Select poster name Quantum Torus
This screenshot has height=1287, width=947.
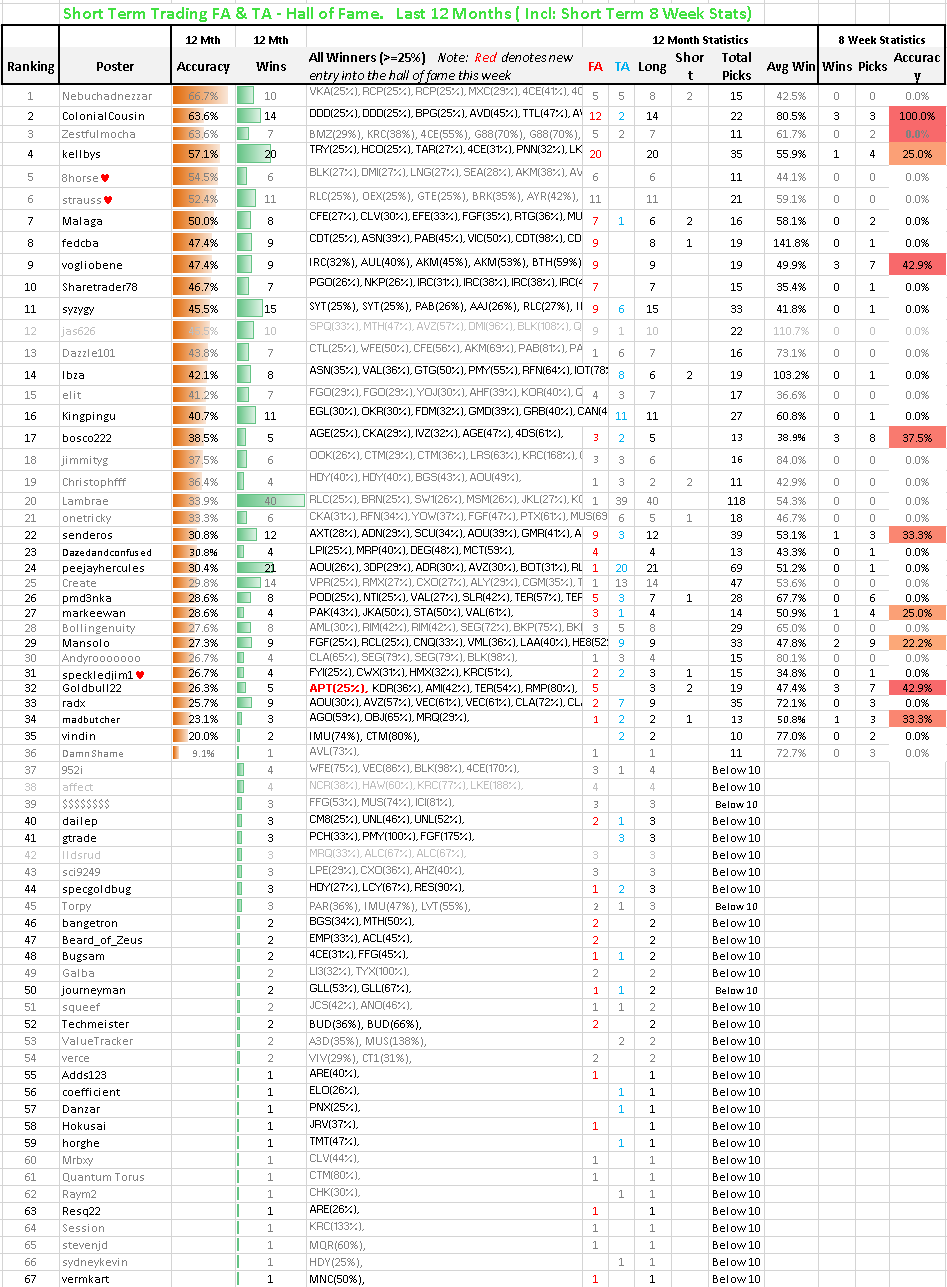tap(103, 1177)
